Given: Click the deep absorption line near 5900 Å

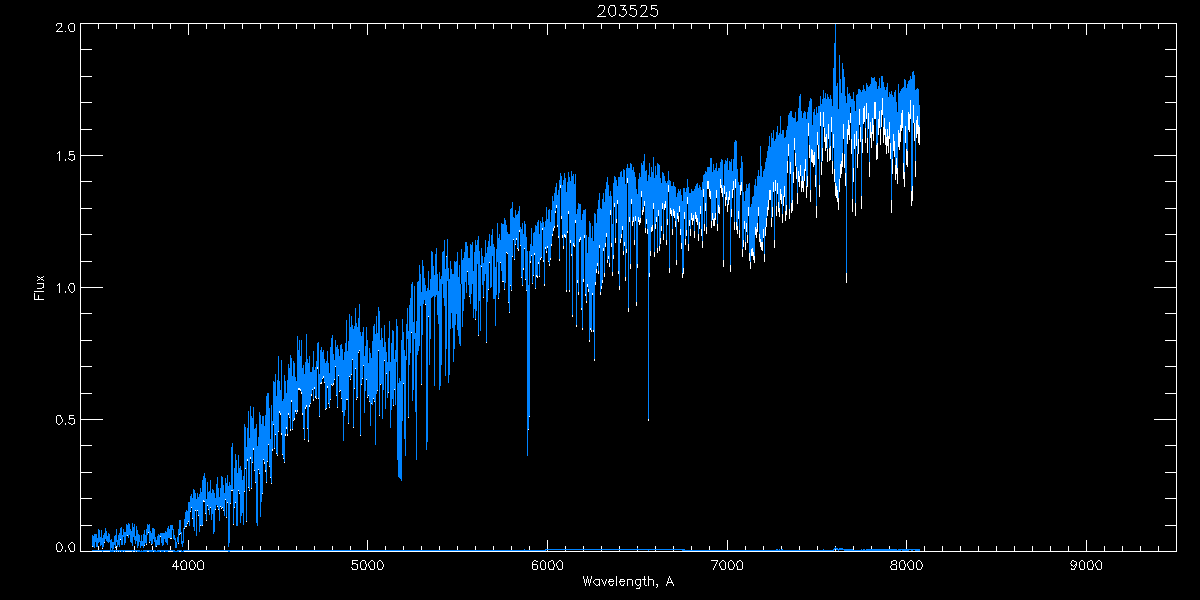Looking at the screenshot, I should [x=528, y=452].
